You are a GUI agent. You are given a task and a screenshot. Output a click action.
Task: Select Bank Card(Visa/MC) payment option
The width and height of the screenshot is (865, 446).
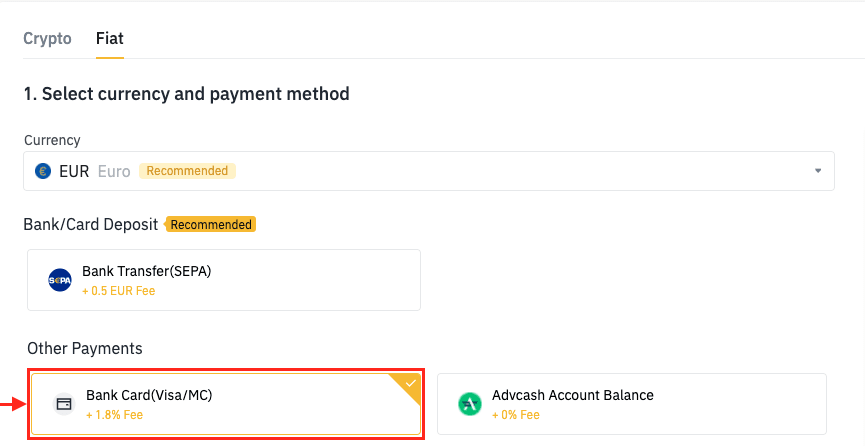226,404
